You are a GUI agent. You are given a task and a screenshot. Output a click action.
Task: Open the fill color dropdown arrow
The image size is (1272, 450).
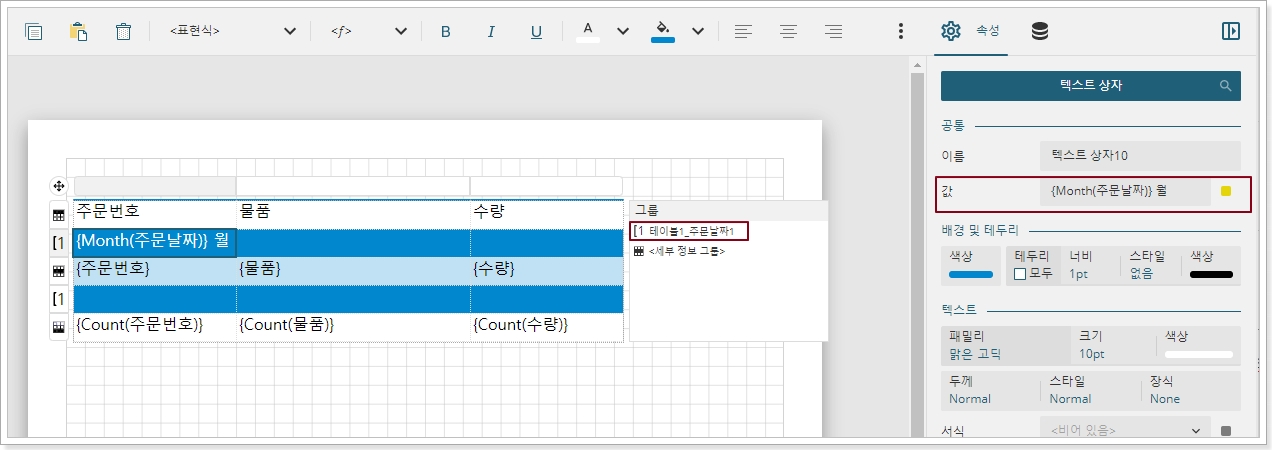pyautogui.click(x=698, y=31)
